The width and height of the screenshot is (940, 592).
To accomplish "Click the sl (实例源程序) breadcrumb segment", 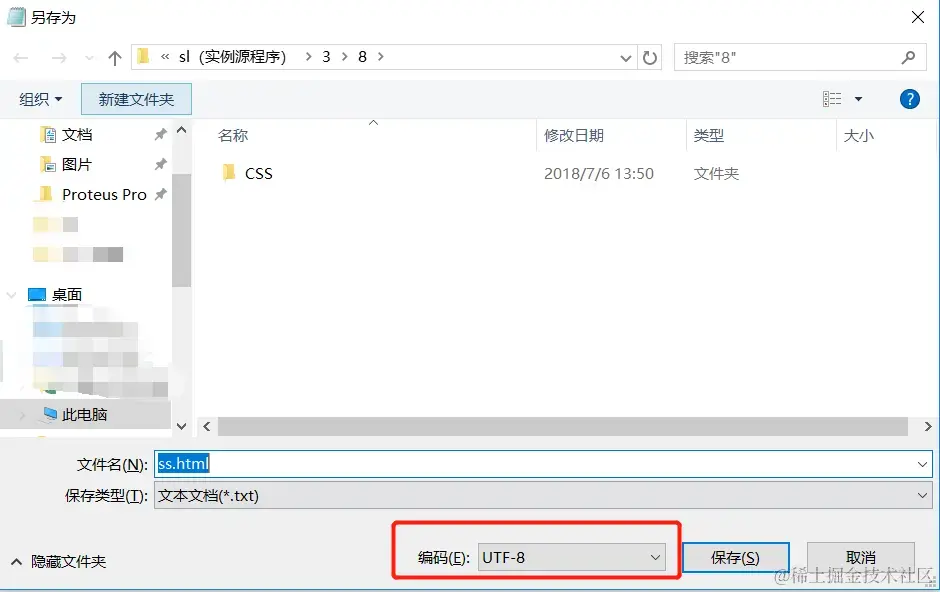I will (x=233, y=57).
